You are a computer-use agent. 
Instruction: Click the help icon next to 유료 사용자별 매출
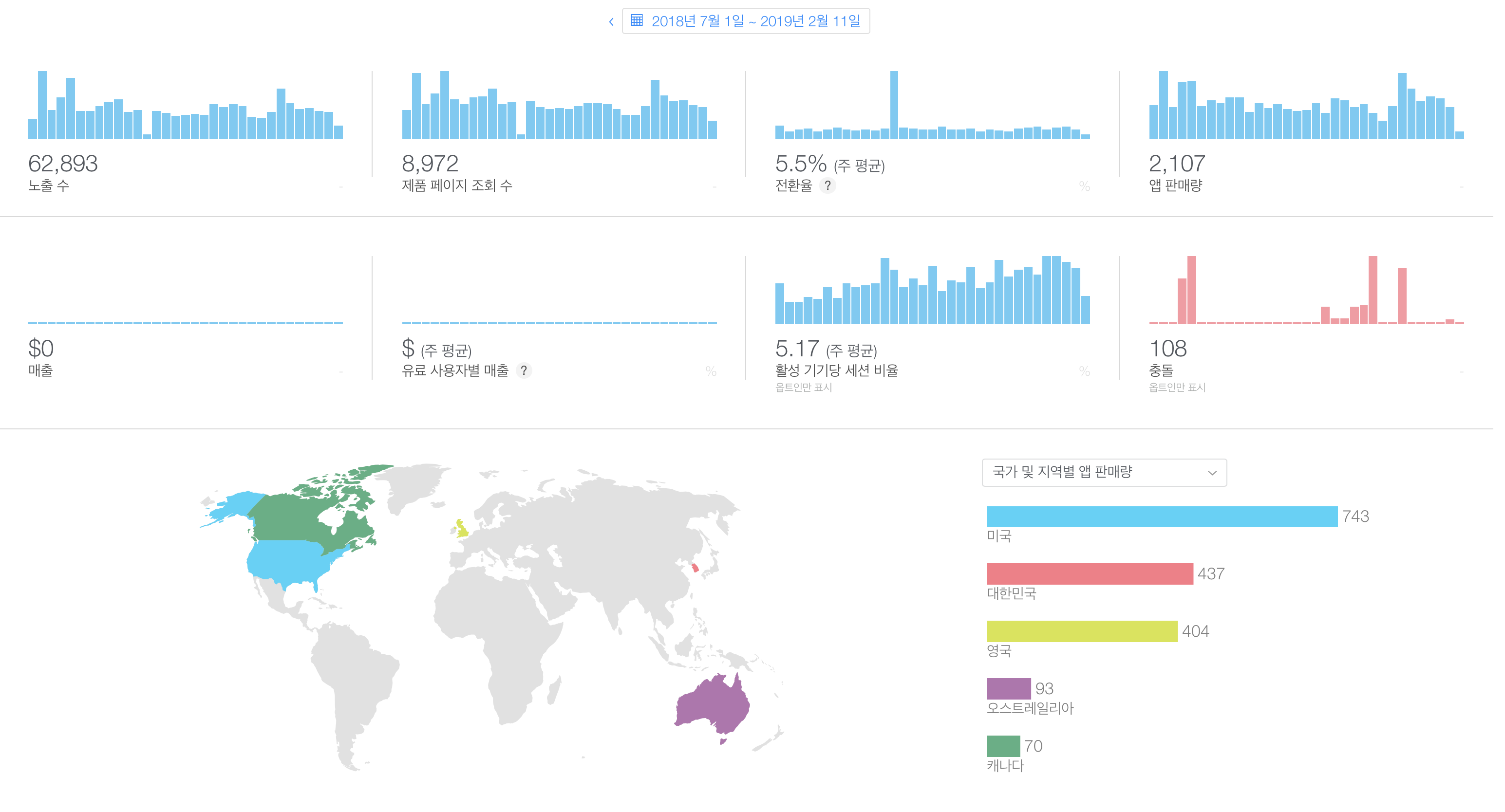(524, 370)
